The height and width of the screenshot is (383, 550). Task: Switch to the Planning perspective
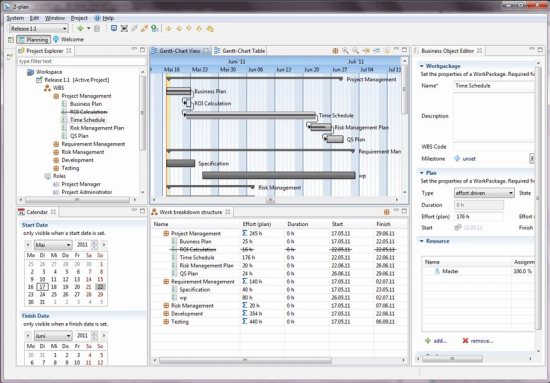tap(33, 40)
